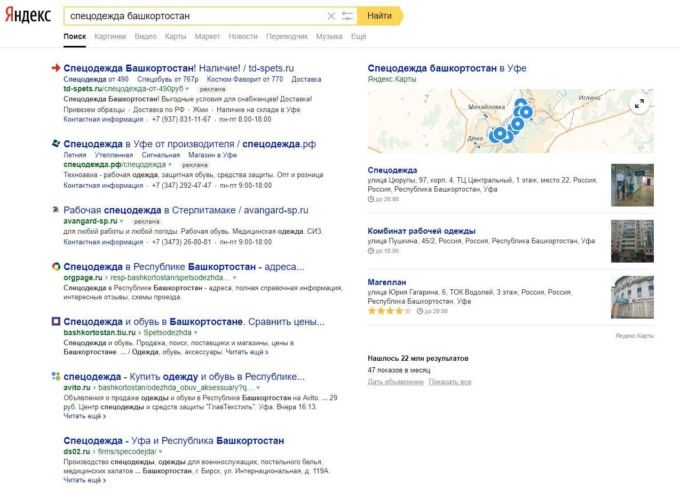Image resolution: width=680 pixels, height=492 pixels.
Task: Switch to the Видео tab
Action: 145,36
